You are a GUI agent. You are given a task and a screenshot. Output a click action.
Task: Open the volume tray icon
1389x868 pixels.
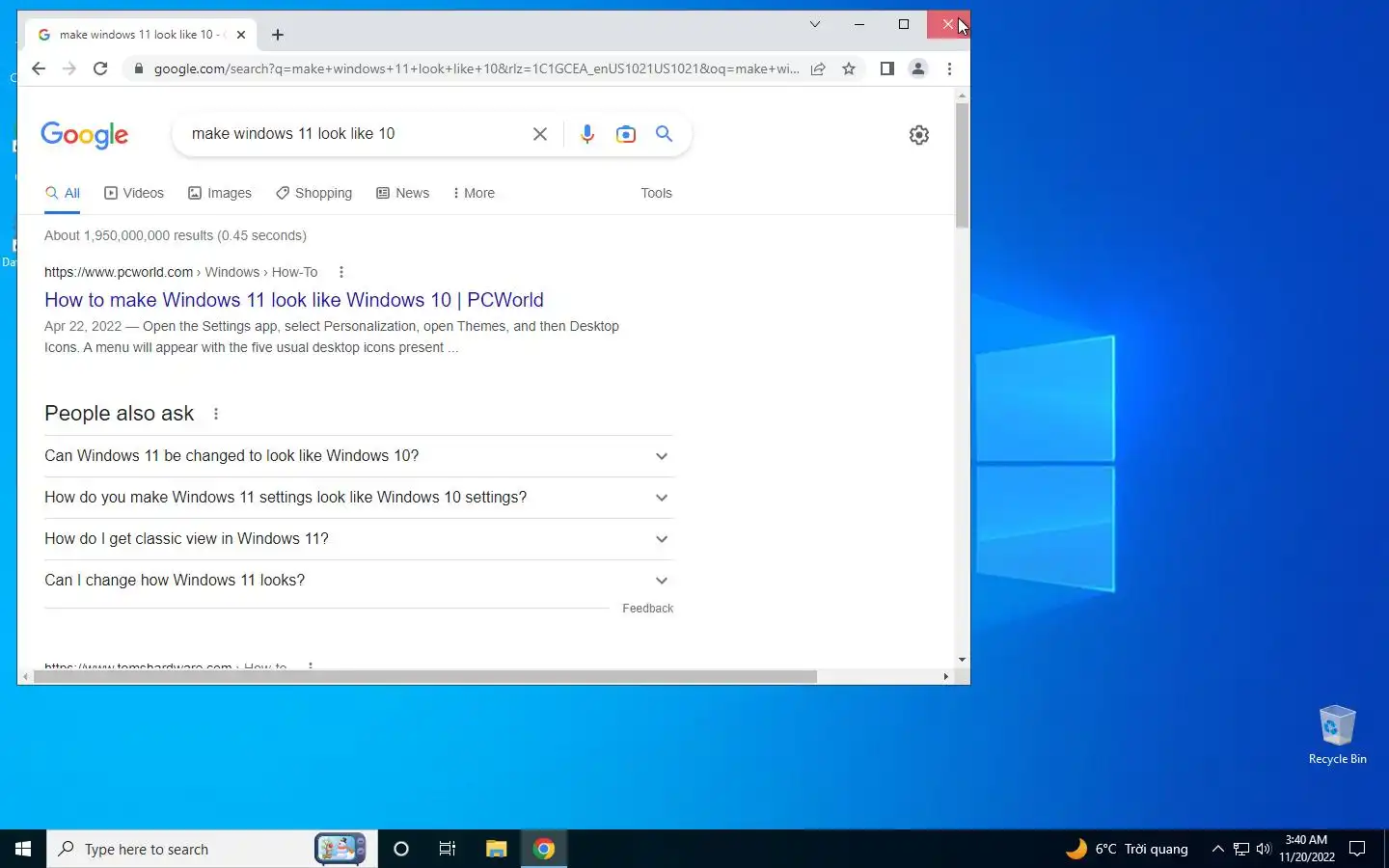pyautogui.click(x=1264, y=849)
